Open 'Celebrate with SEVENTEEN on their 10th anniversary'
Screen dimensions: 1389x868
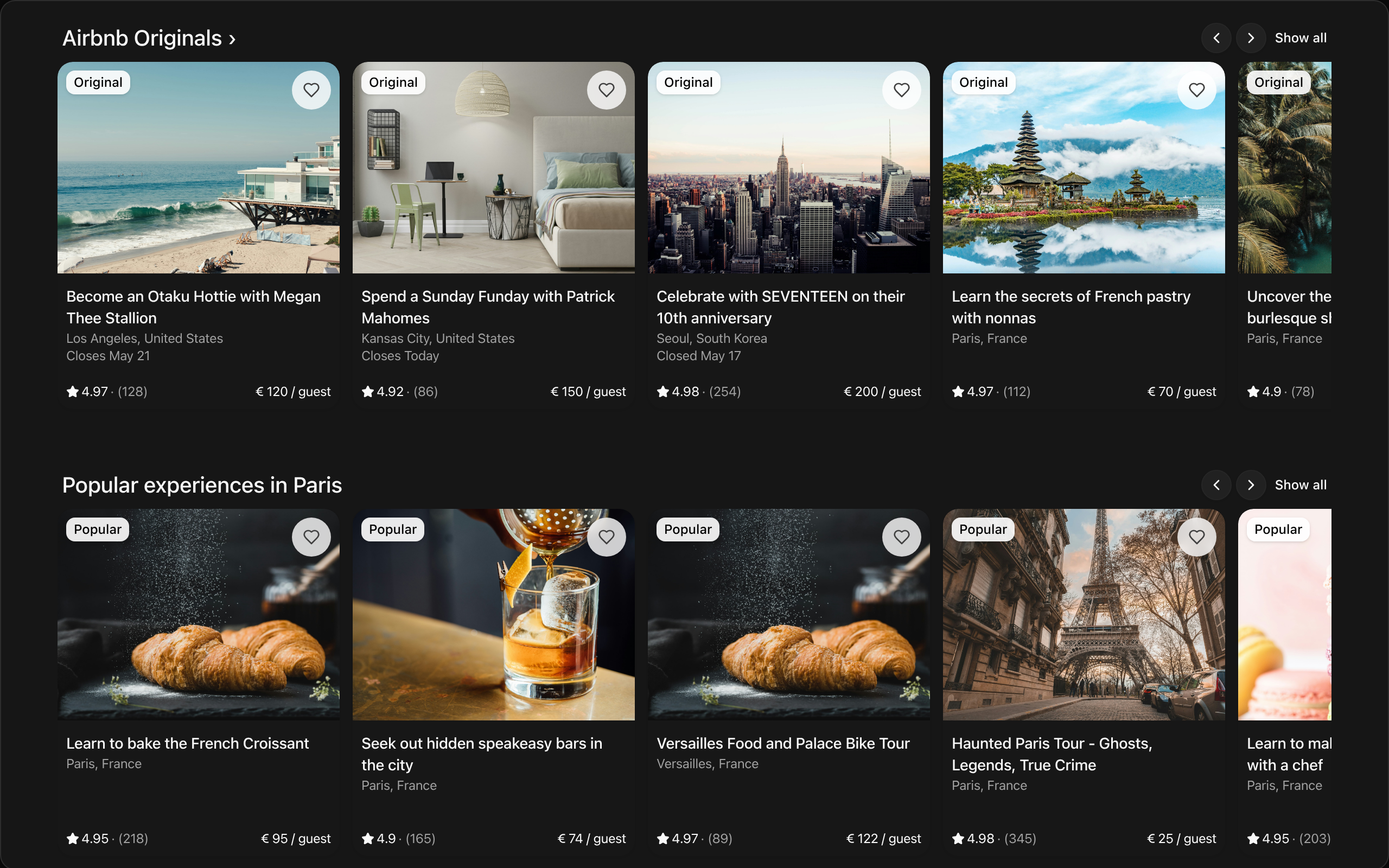coord(781,307)
